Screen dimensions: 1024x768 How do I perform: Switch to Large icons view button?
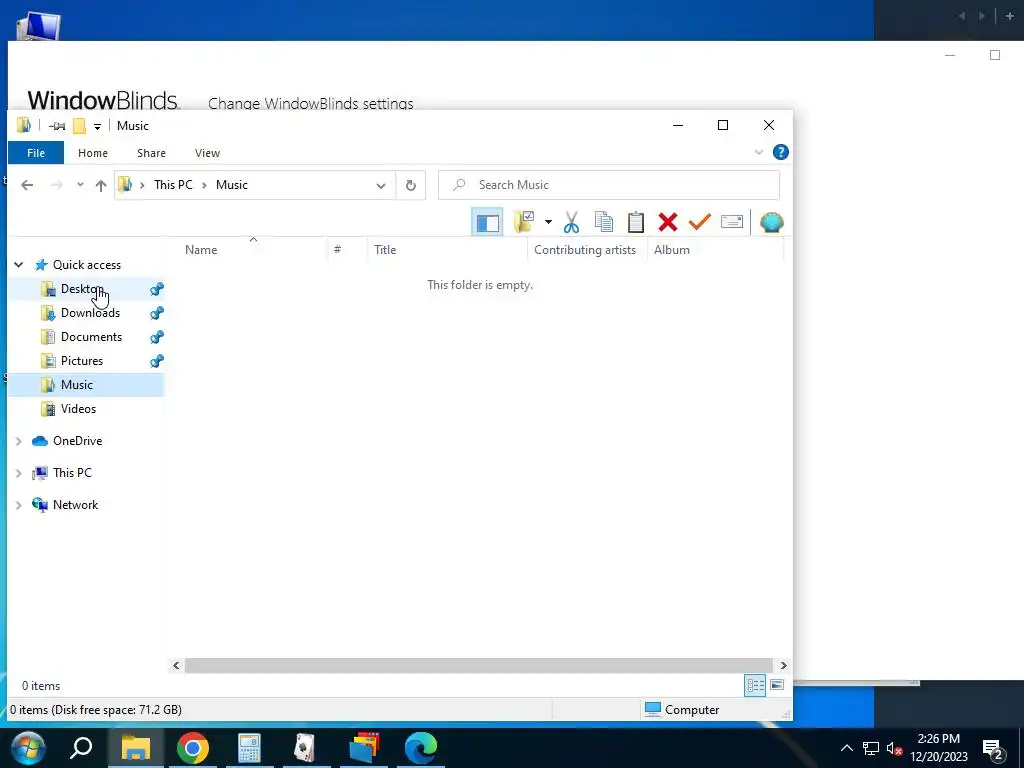[776, 685]
